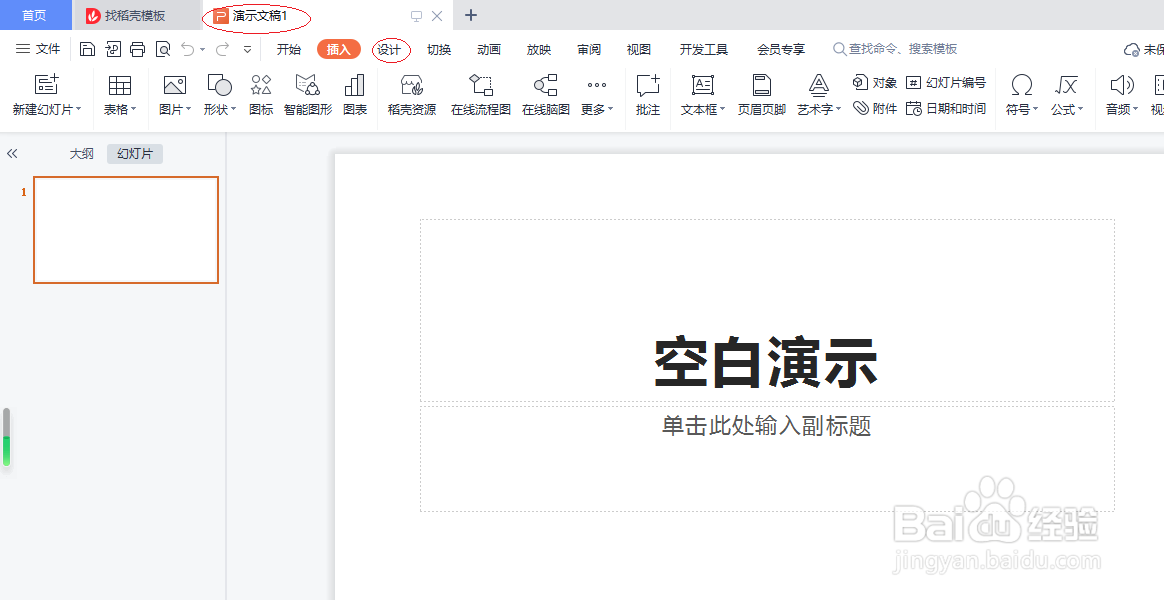Insert a comment with the 批注 tool
Viewport: 1164px width, 600px height.
point(647,95)
